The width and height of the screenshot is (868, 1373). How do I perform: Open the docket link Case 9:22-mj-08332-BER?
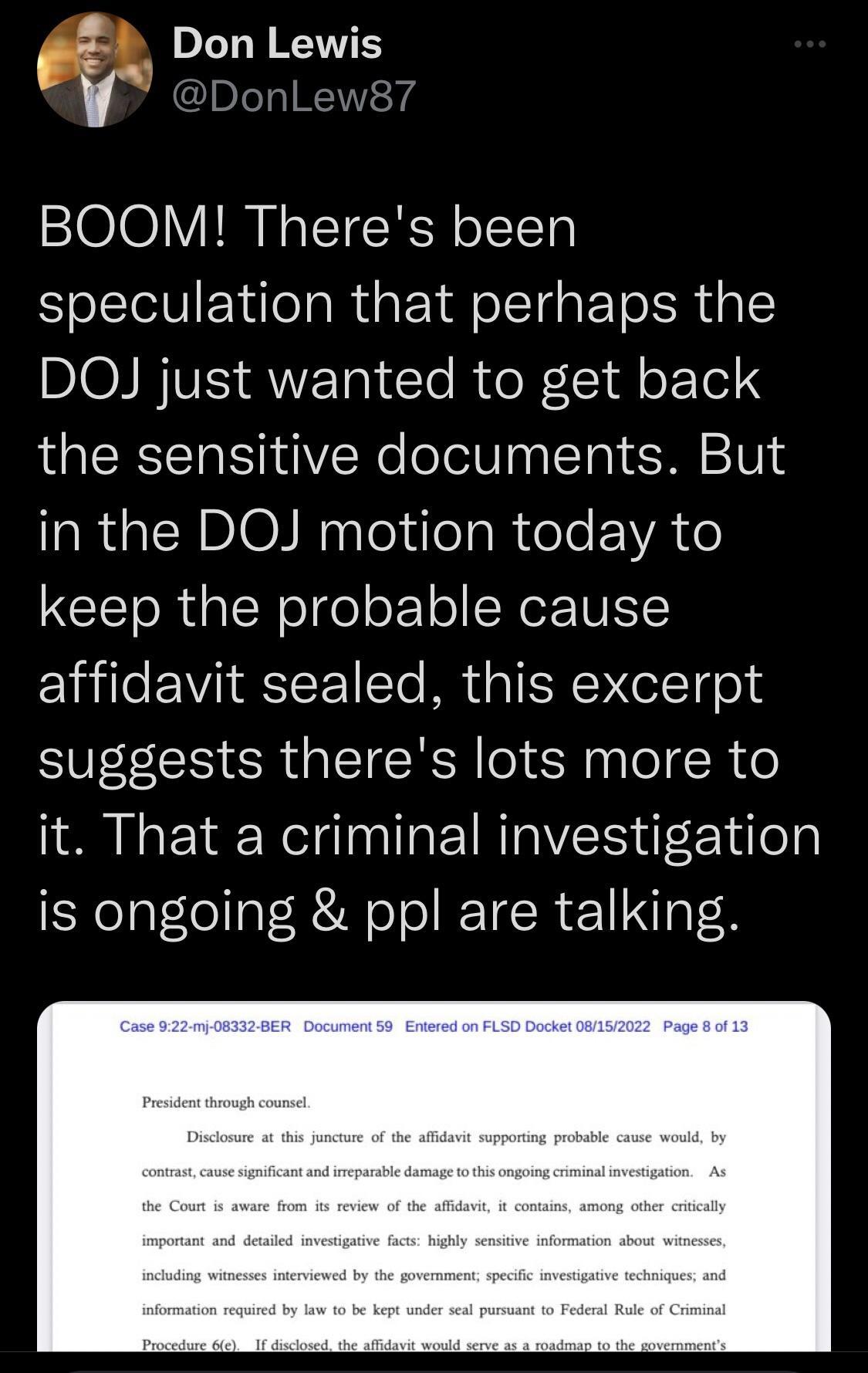click(204, 1027)
